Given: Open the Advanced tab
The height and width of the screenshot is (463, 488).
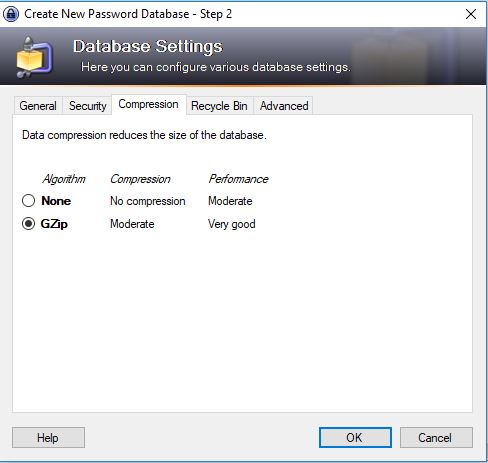Looking at the screenshot, I should tap(284, 106).
